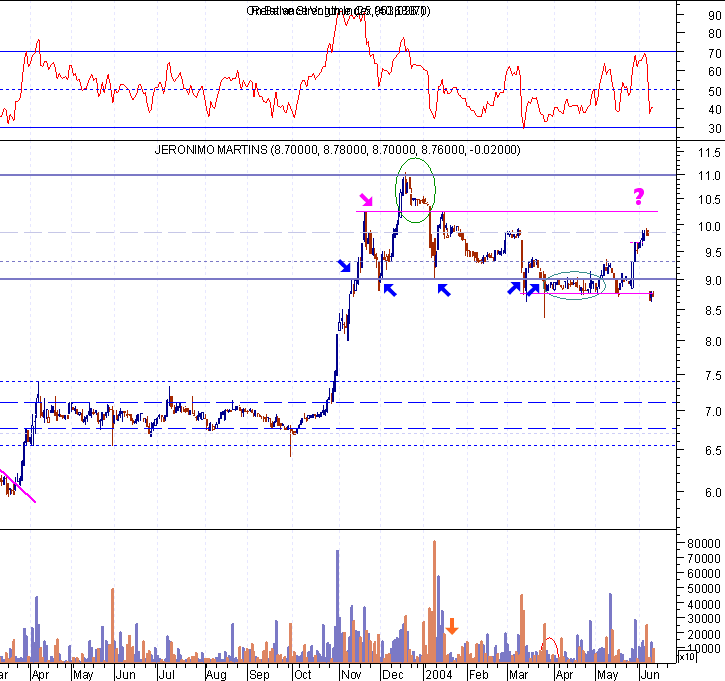Image resolution: width=725 pixels, height=681 pixels.
Task: Click the 8.5 price axis label
Action: point(713,311)
